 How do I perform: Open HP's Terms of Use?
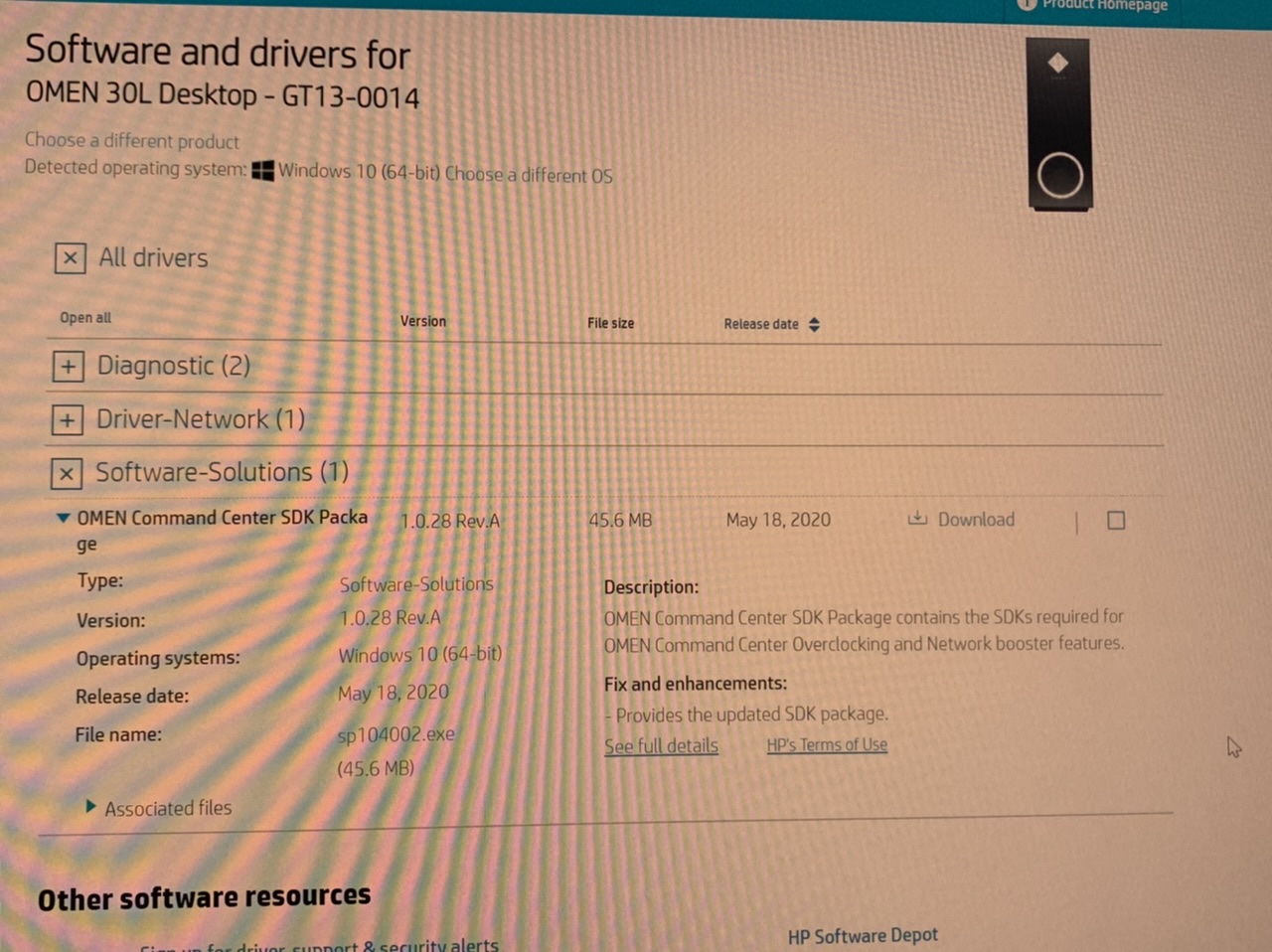[x=827, y=744]
